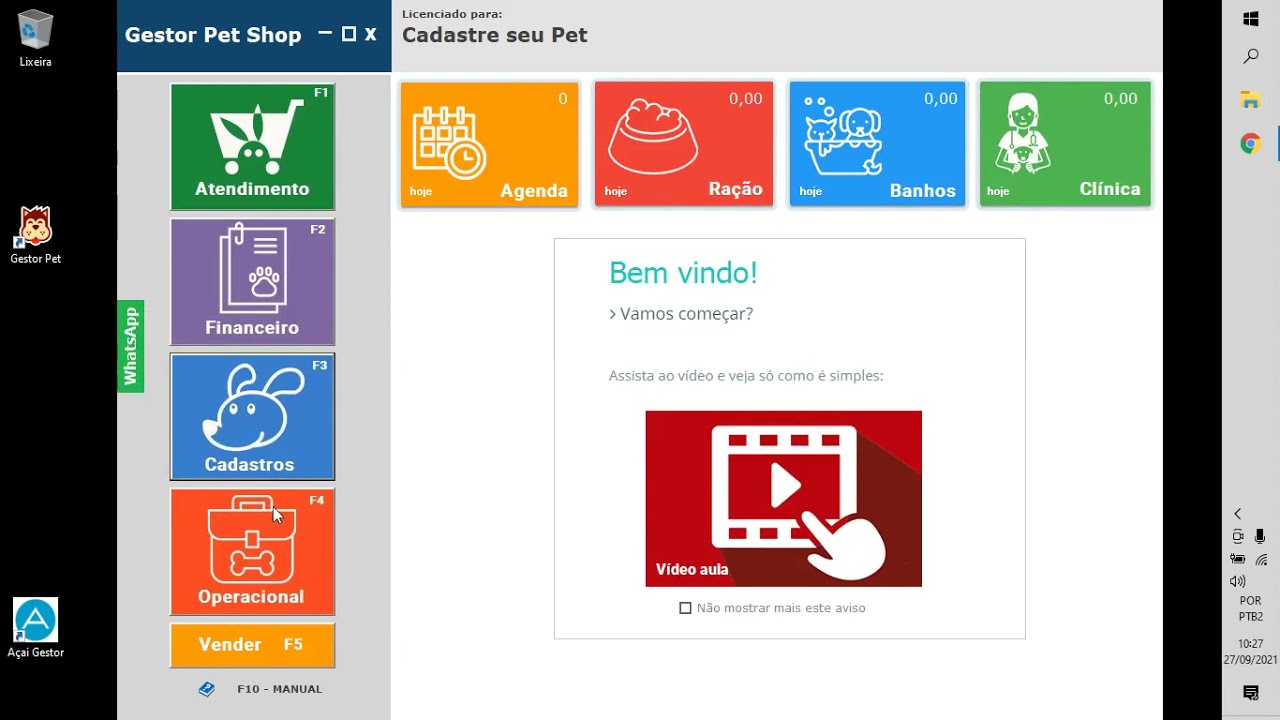The height and width of the screenshot is (720, 1280).
Task: Open the Financeiro module tile
Action: tap(252, 282)
